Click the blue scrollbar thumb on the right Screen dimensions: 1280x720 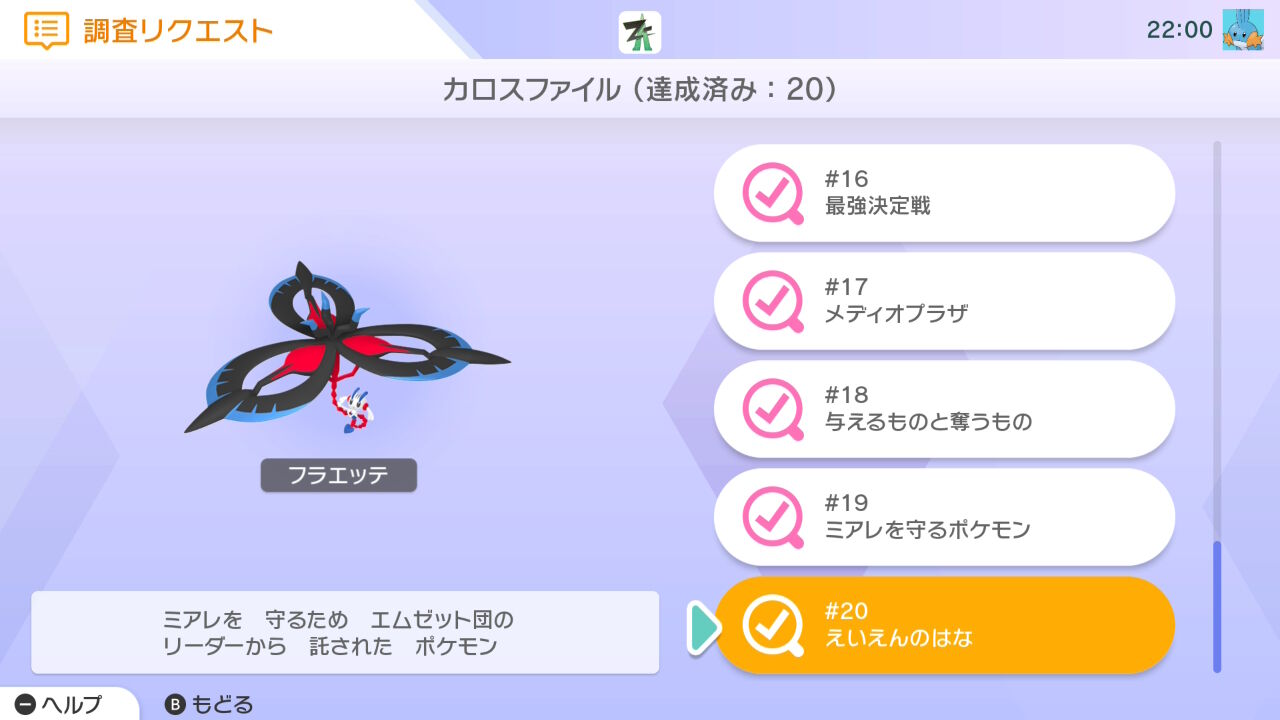point(1217,607)
